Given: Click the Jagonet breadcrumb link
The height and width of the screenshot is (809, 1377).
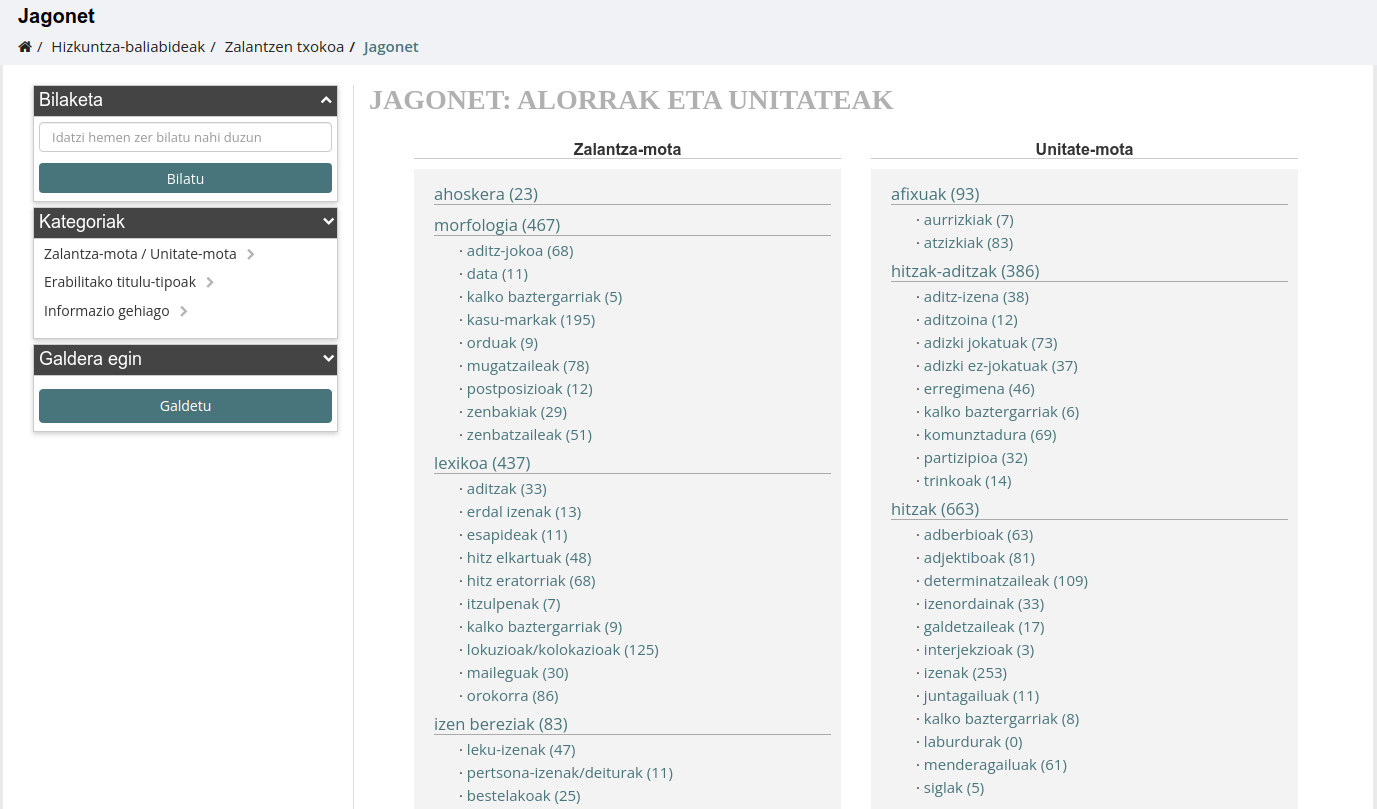Looking at the screenshot, I should (x=391, y=47).
